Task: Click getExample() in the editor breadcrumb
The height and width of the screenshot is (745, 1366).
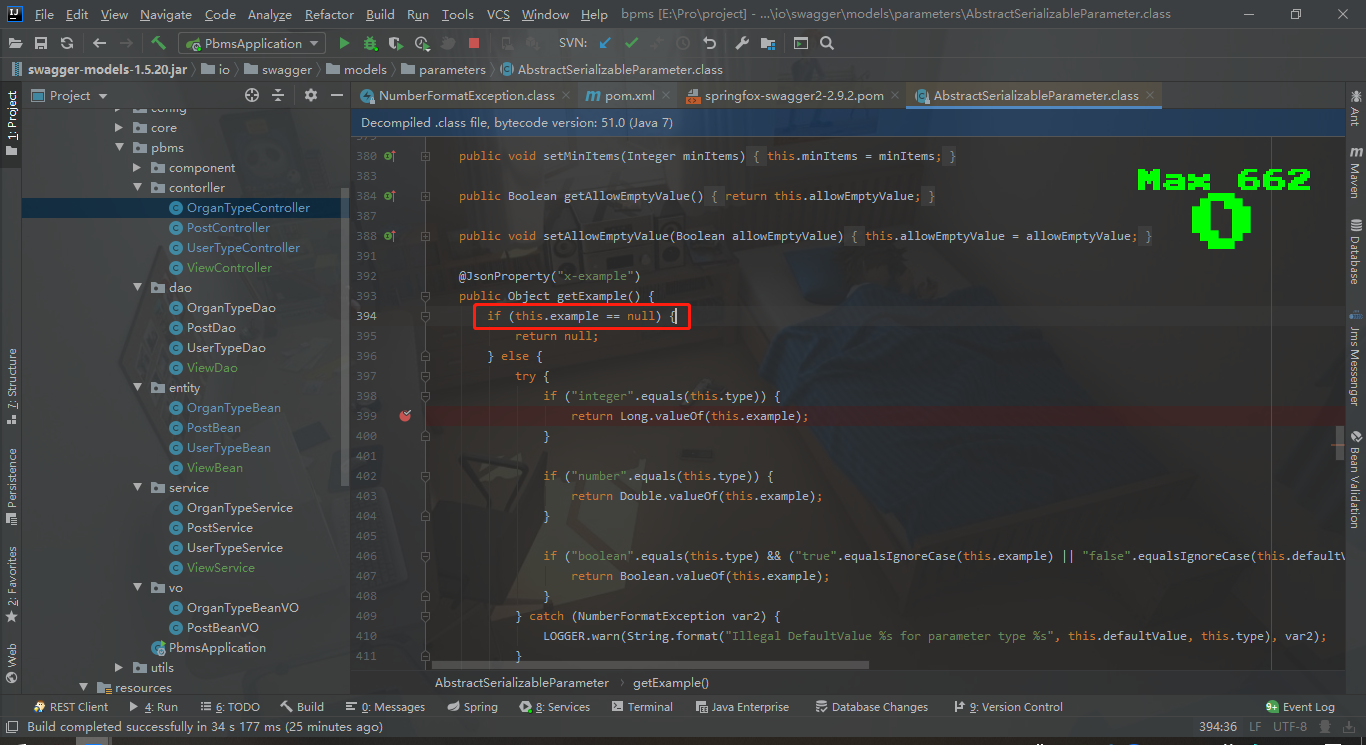Action: (x=671, y=682)
